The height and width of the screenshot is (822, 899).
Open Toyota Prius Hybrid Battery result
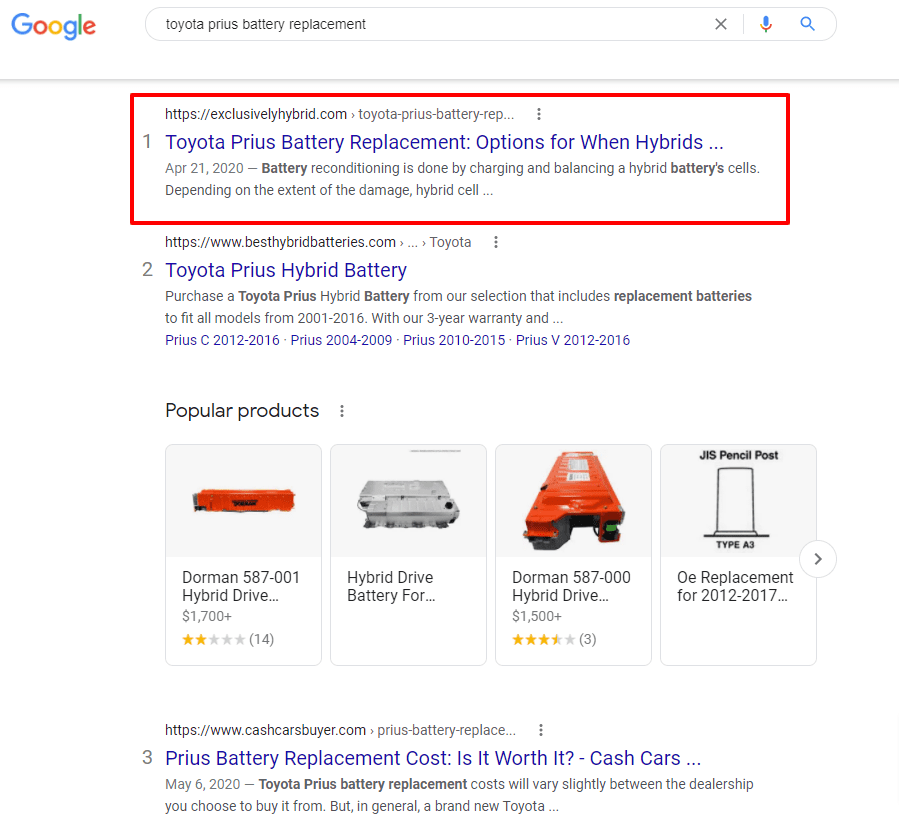[x=286, y=270]
